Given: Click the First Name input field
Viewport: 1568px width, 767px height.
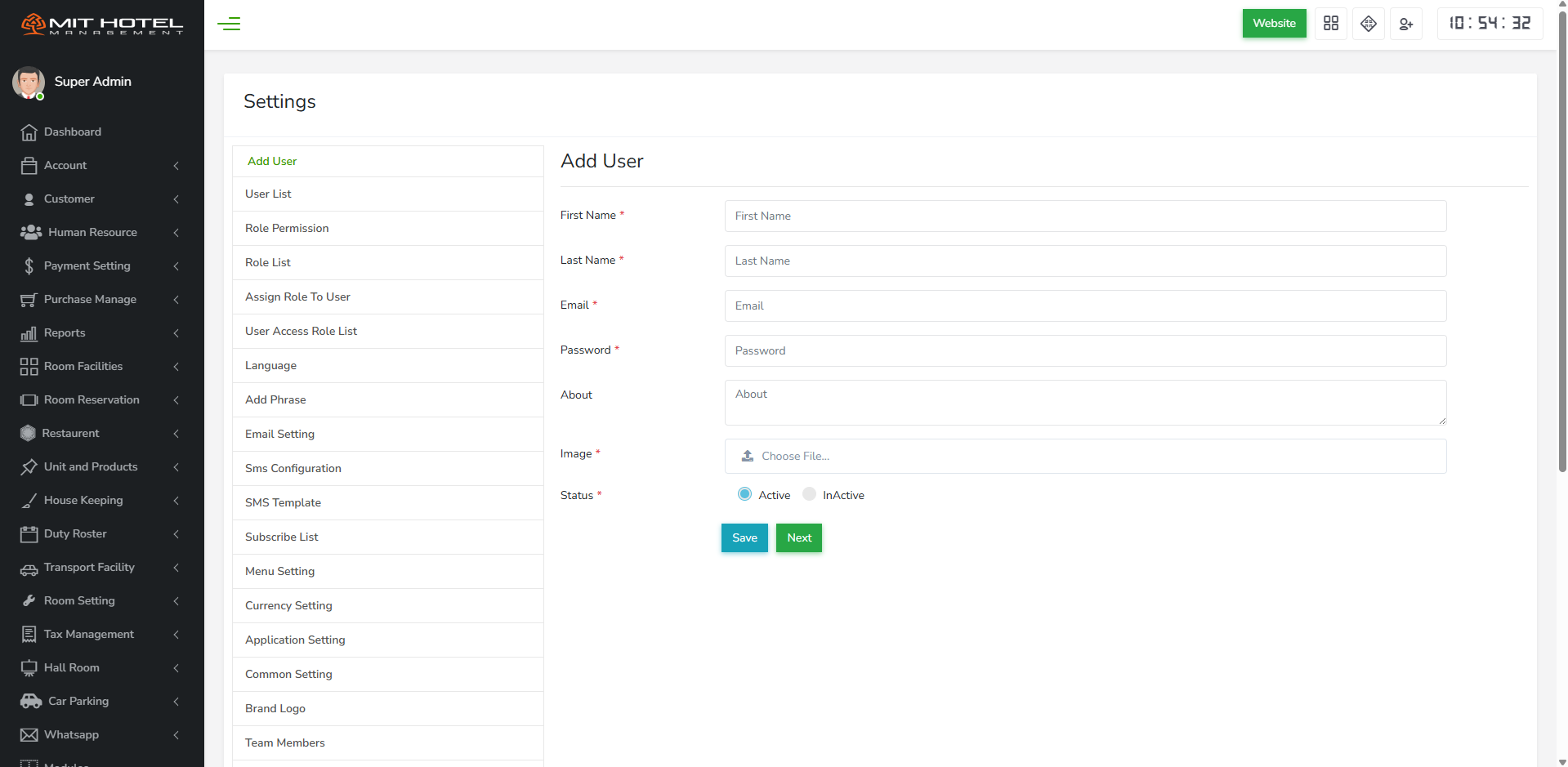Looking at the screenshot, I should coord(1085,216).
